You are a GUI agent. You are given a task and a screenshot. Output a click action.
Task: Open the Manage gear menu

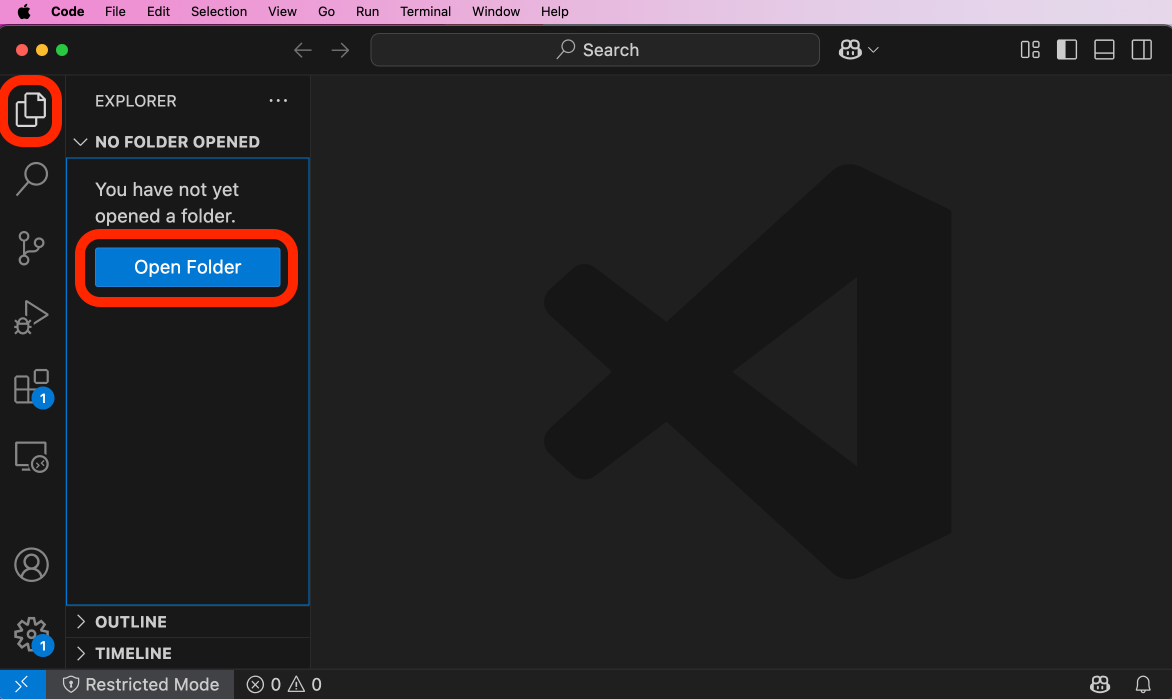click(31, 635)
